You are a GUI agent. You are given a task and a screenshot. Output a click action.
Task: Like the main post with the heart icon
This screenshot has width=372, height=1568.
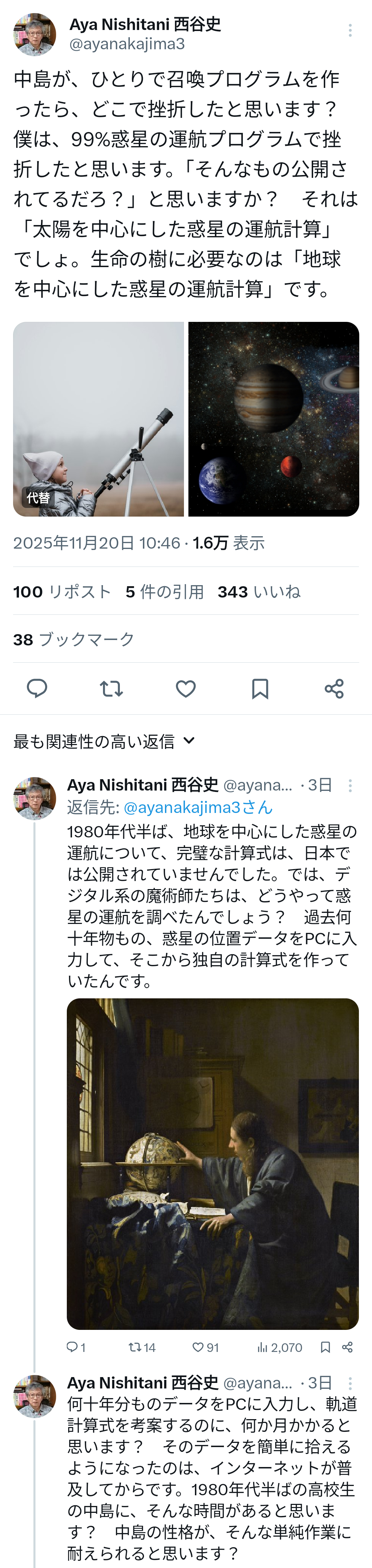coord(186,689)
